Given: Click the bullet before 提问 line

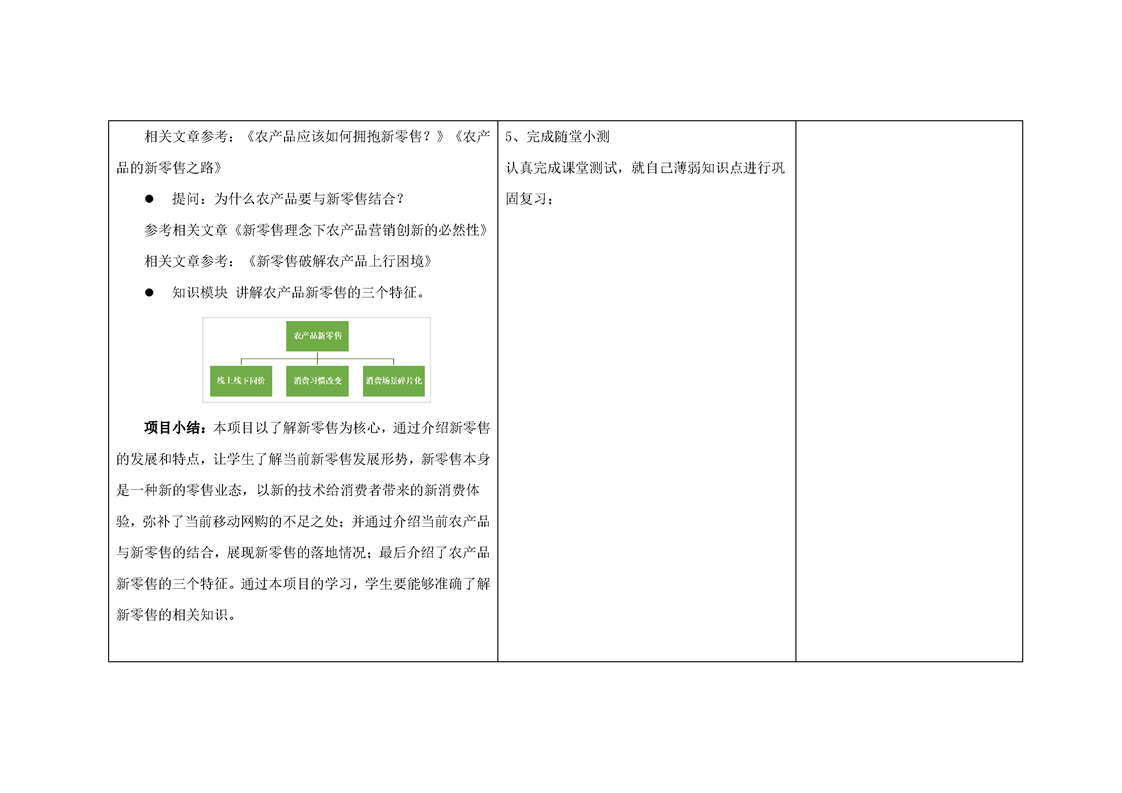Looking at the screenshot, I should 150,199.
